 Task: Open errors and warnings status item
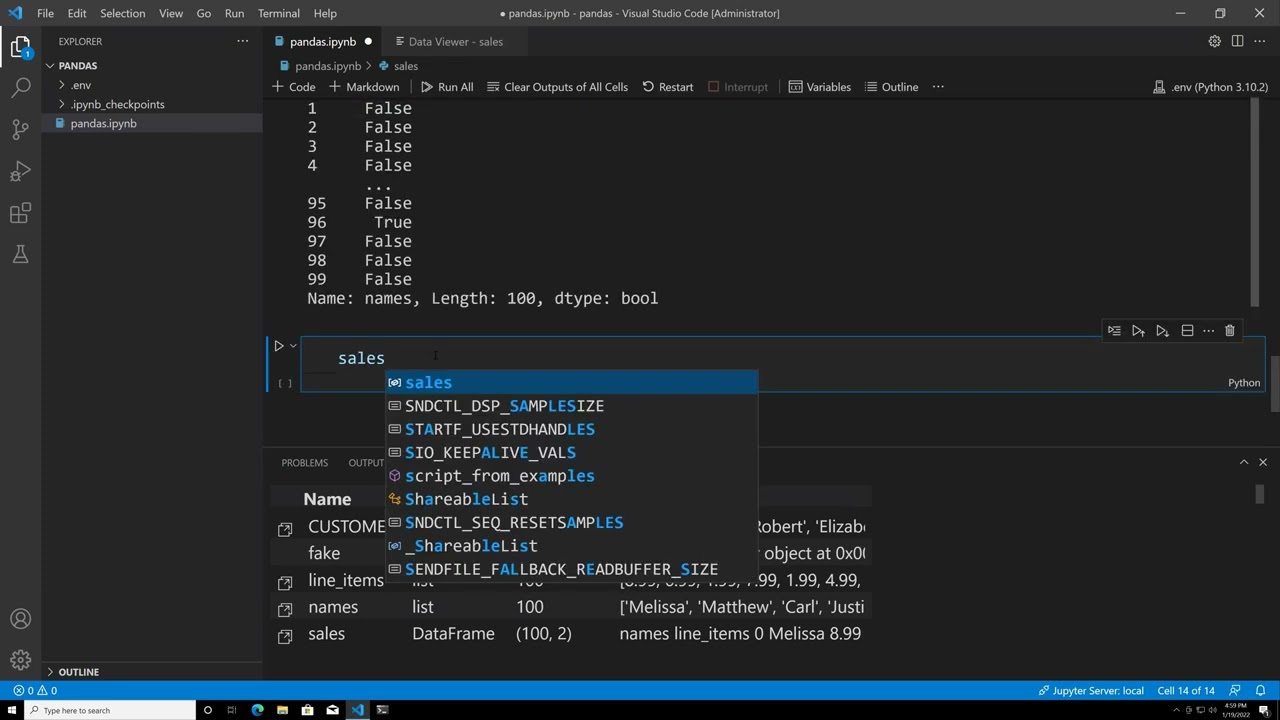coord(35,690)
